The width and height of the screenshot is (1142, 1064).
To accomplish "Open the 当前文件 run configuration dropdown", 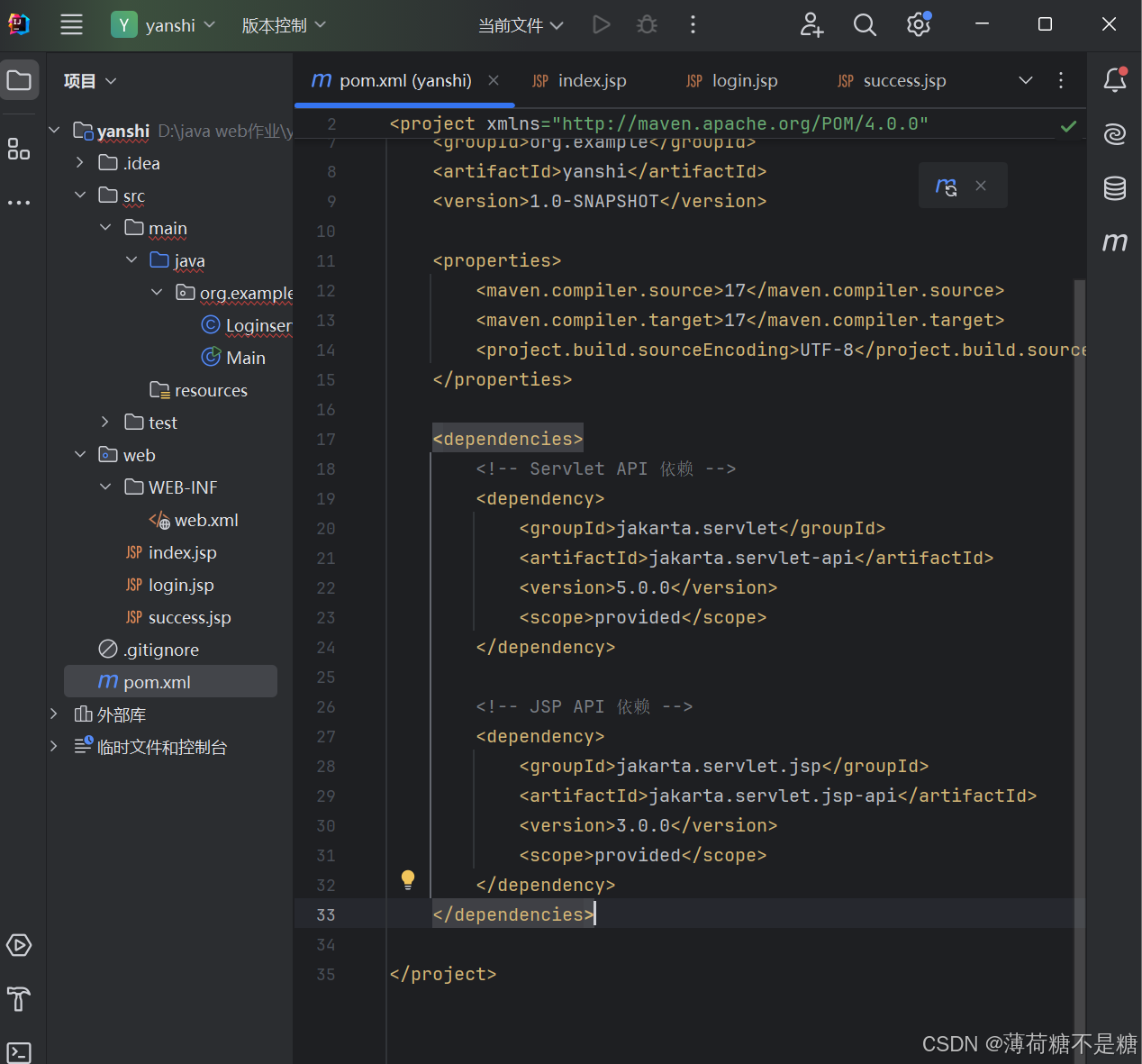I will pos(521,25).
